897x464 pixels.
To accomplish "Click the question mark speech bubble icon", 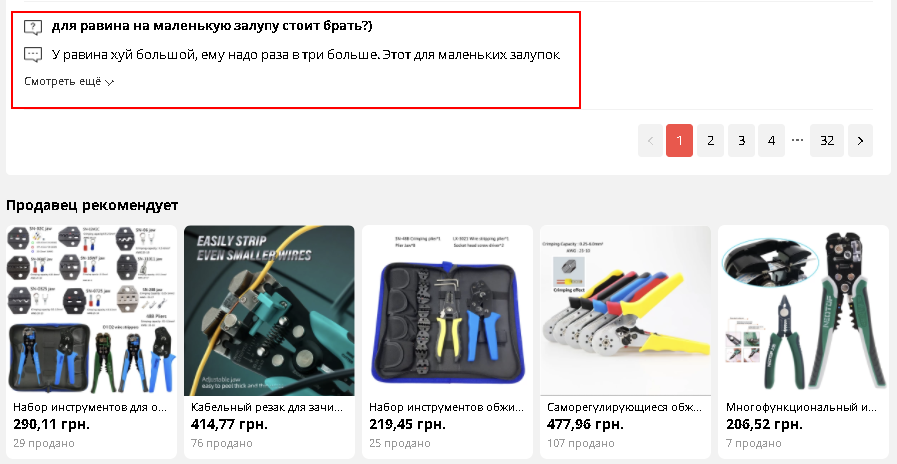I will [x=33, y=27].
